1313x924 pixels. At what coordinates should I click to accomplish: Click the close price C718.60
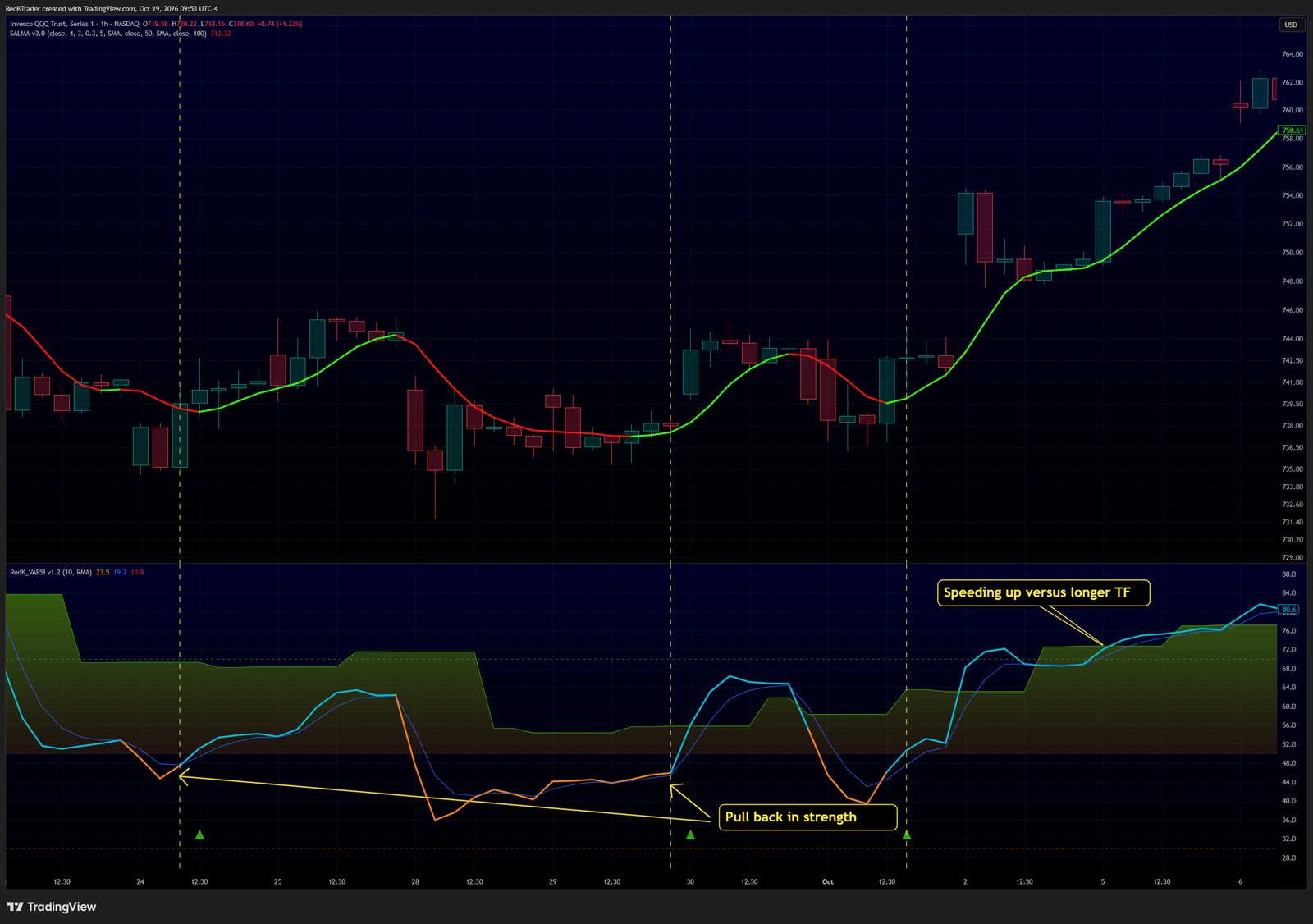(x=241, y=24)
